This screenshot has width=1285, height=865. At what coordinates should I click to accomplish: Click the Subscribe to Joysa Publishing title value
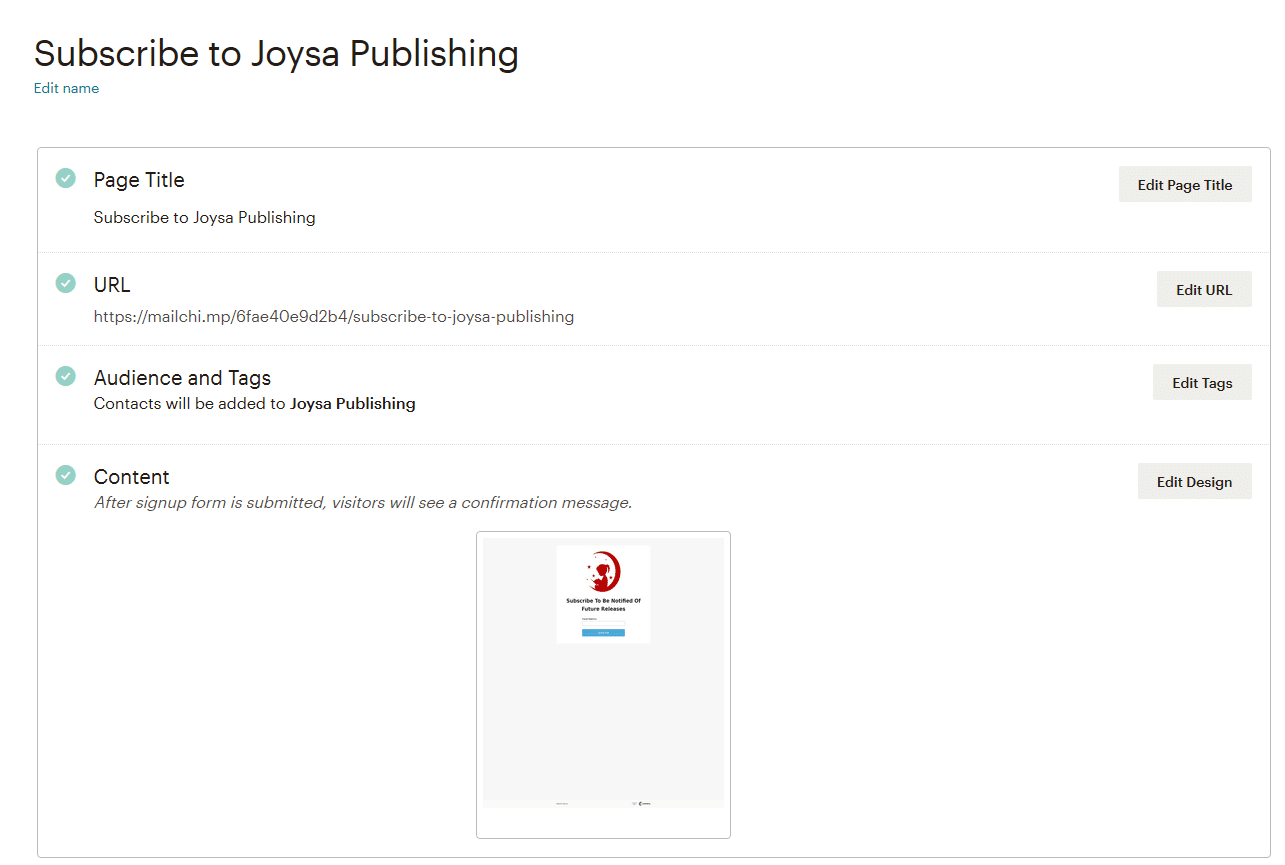[x=205, y=217]
